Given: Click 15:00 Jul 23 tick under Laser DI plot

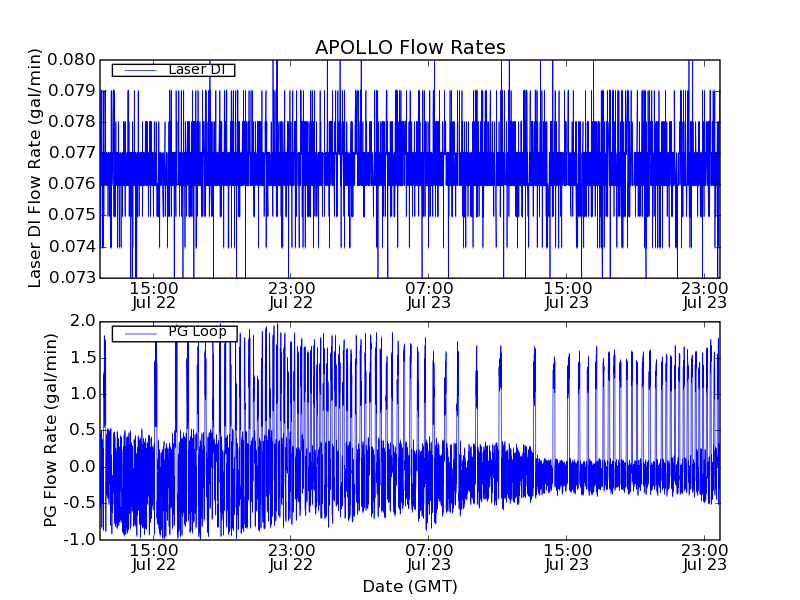Looking at the screenshot, I should click(x=567, y=296).
